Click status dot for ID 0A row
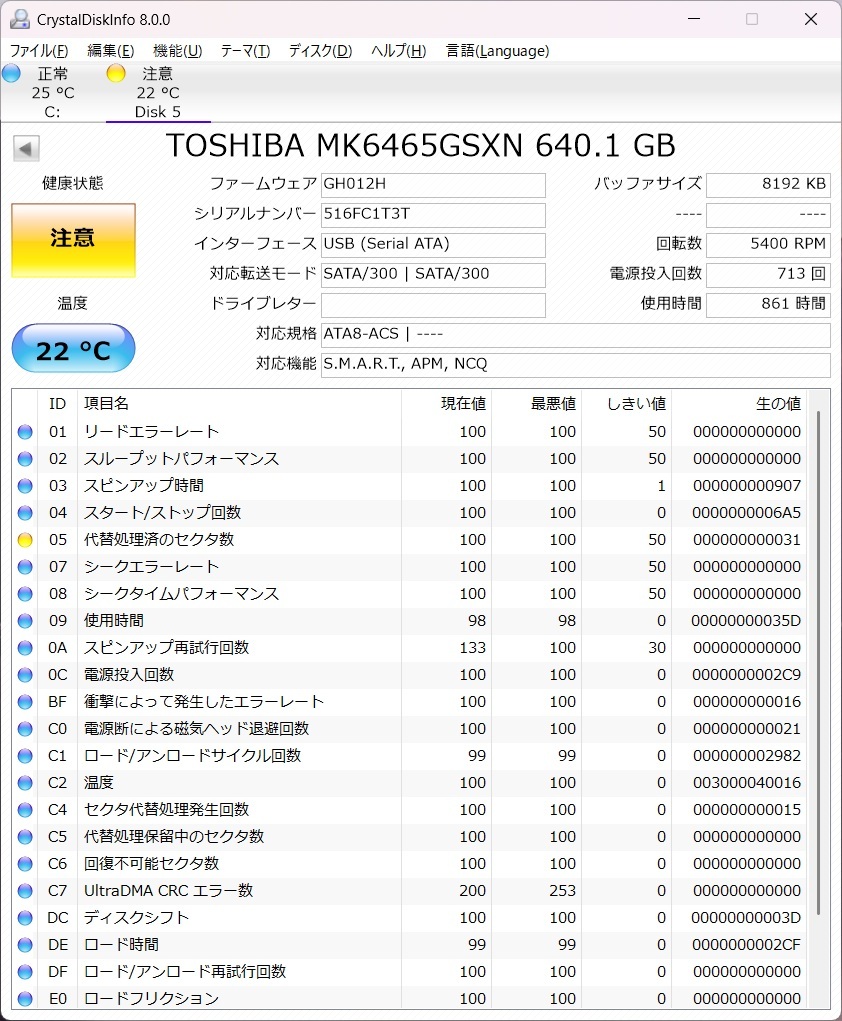This screenshot has height=1021, width=842. click(x=25, y=648)
